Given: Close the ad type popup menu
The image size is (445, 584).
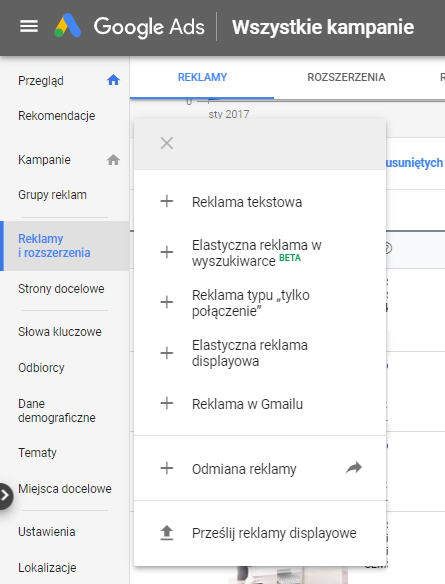Looking at the screenshot, I should 166,143.
